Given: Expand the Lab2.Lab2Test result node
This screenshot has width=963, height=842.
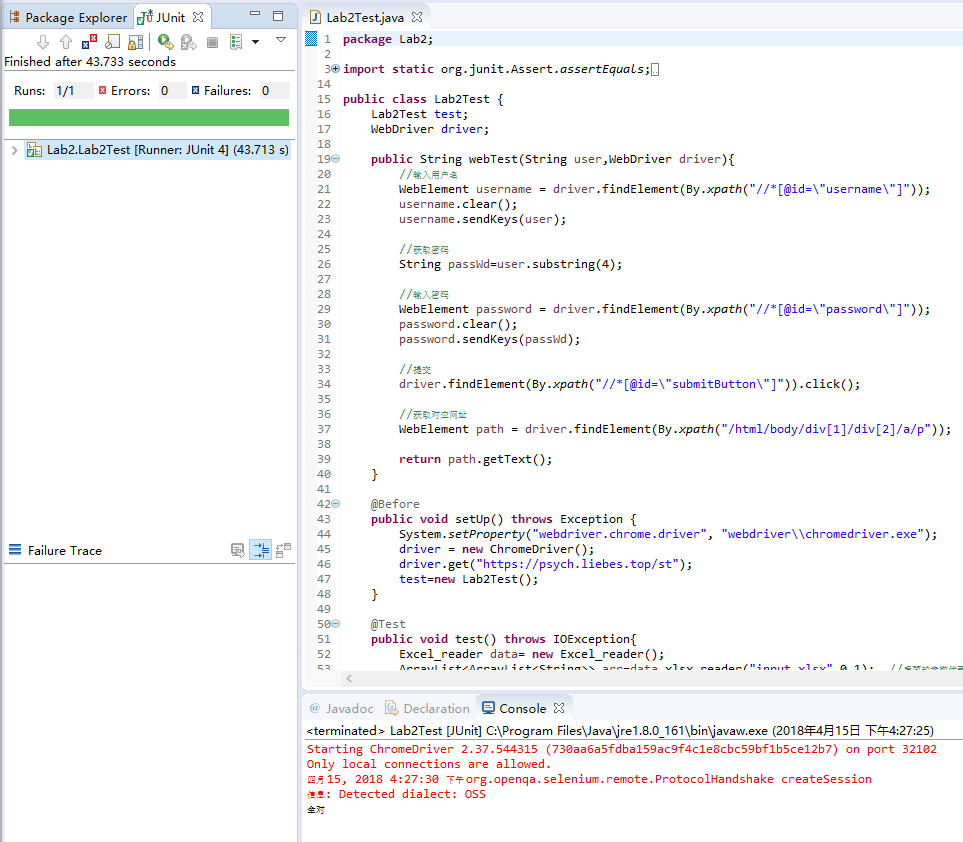Looking at the screenshot, I should click(13, 151).
